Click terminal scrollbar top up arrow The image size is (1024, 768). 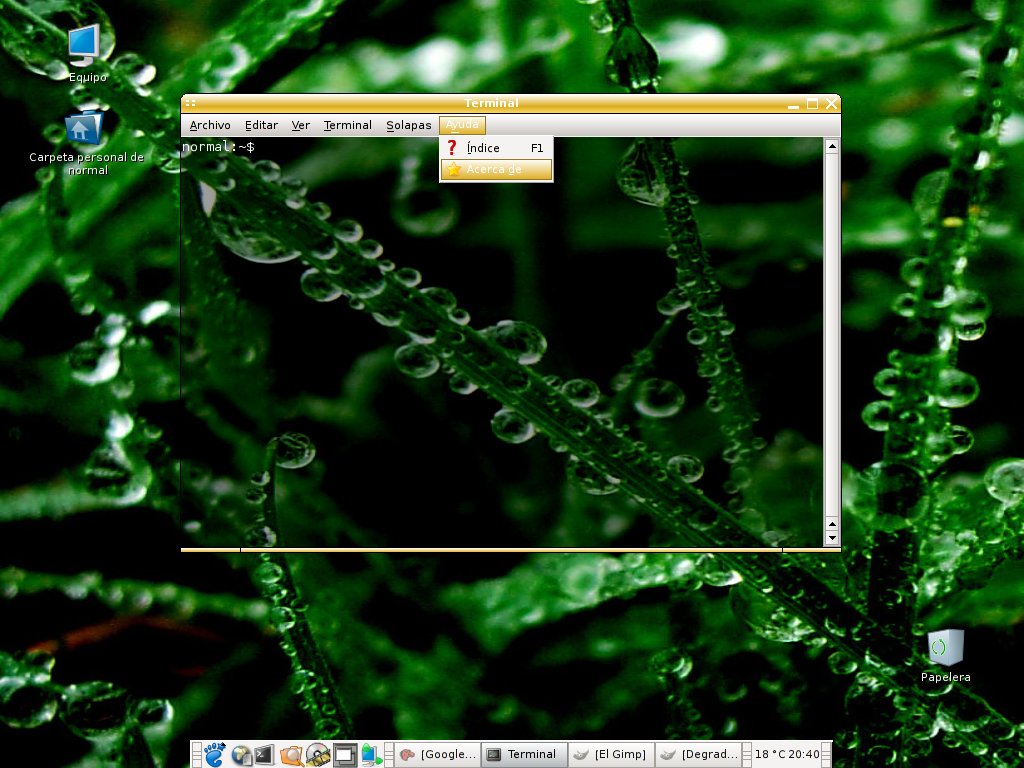831,146
